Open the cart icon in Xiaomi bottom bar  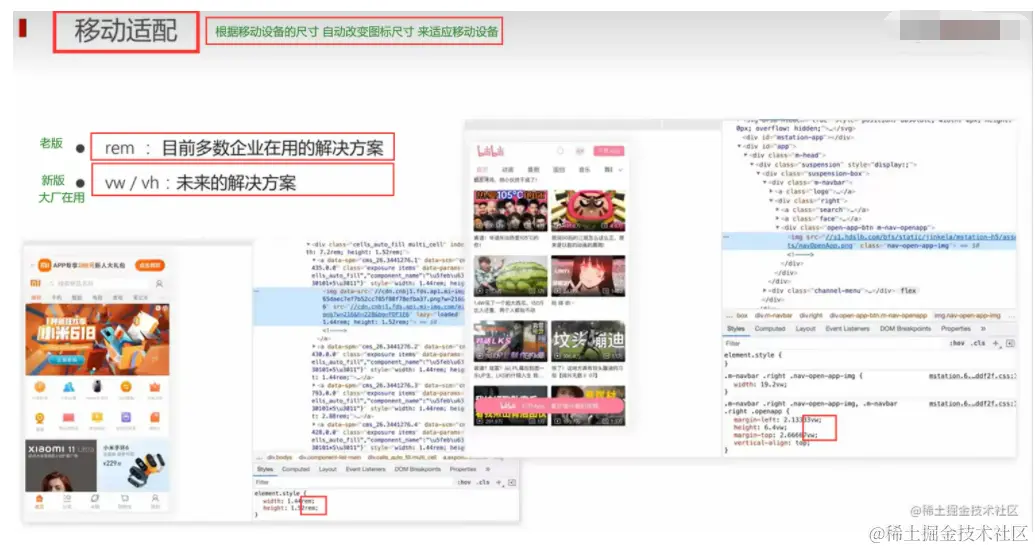[x=124, y=500]
